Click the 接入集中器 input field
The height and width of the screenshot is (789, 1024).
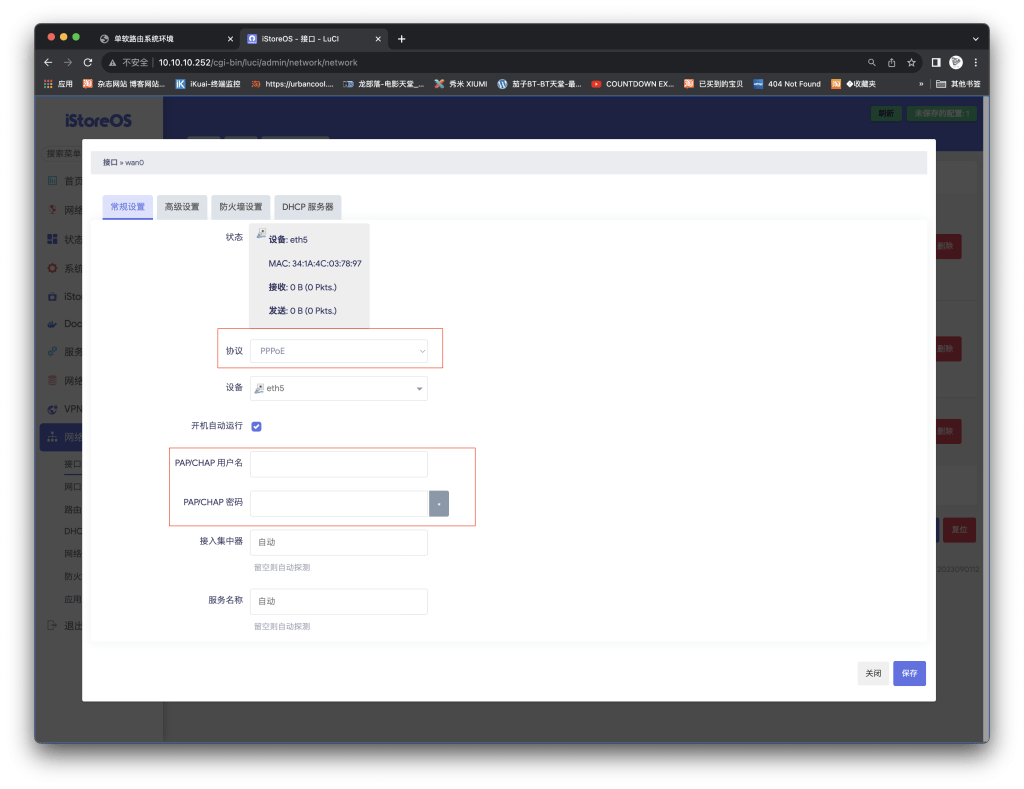tap(339, 542)
